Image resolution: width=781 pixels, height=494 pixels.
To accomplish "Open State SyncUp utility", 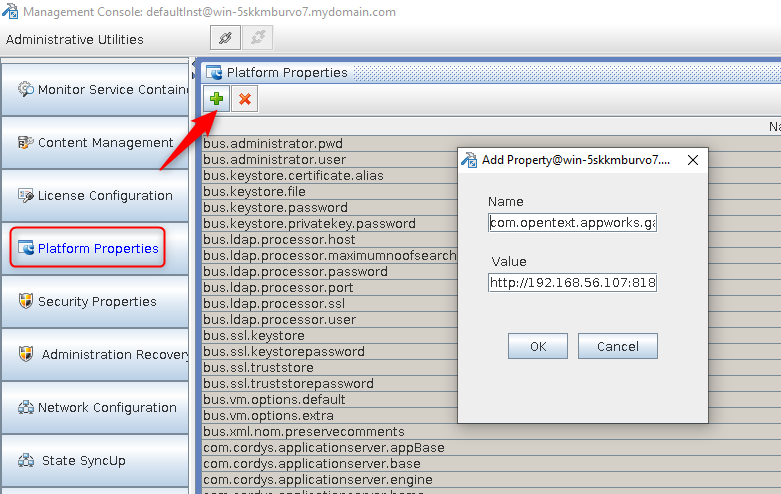I will coord(95,460).
